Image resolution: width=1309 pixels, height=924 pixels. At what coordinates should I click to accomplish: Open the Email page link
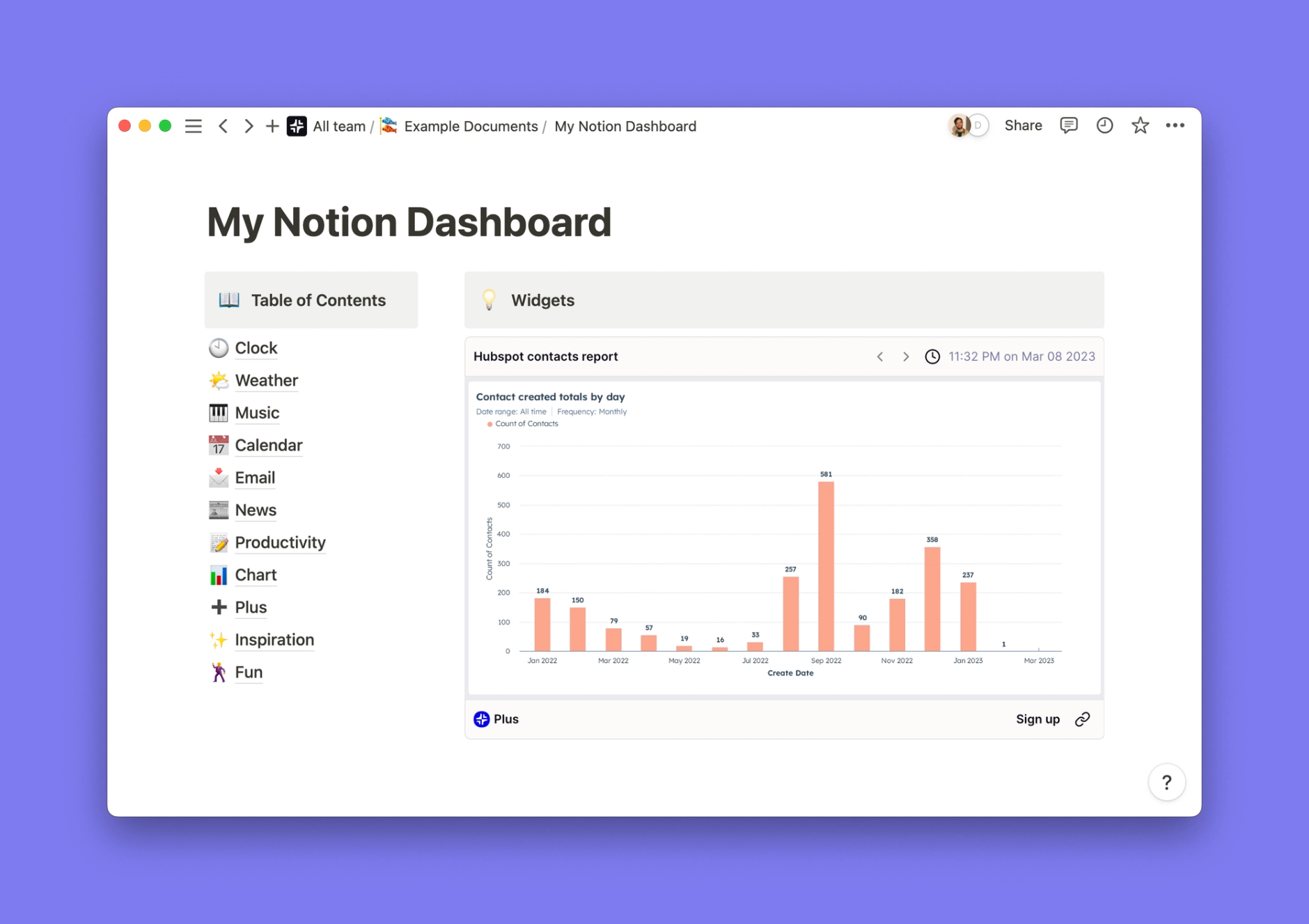pos(255,478)
